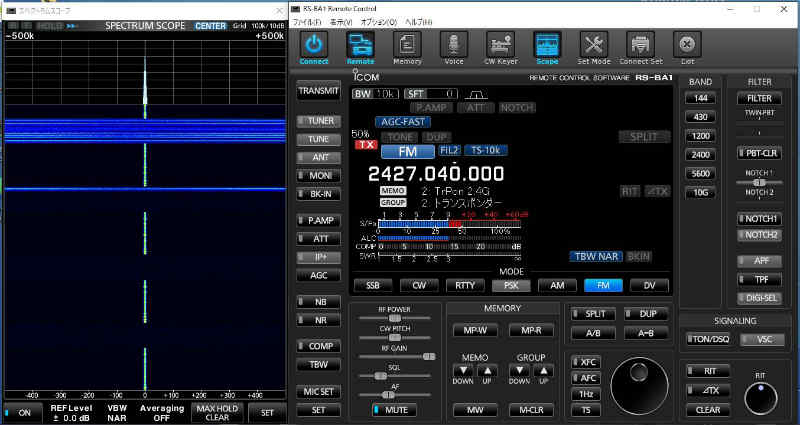Toggle the Scope toolbar icon
Image resolution: width=800 pixels, height=425 pixels.
547,45
